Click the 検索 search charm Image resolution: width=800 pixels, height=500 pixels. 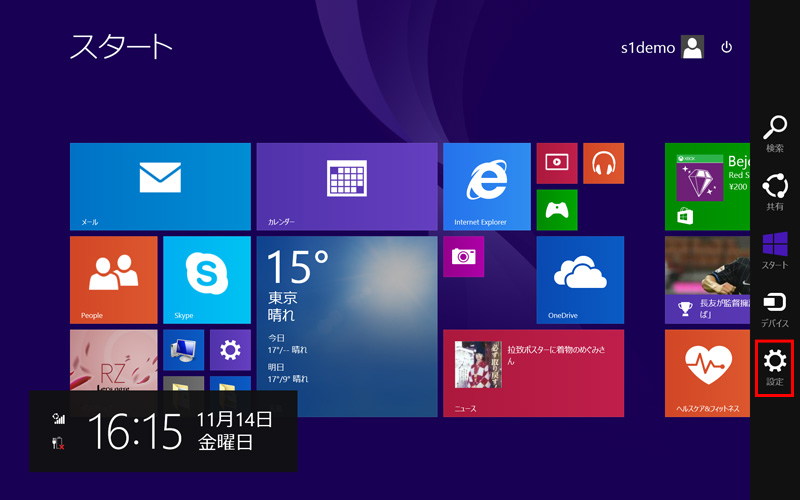[x=774, y=134]
